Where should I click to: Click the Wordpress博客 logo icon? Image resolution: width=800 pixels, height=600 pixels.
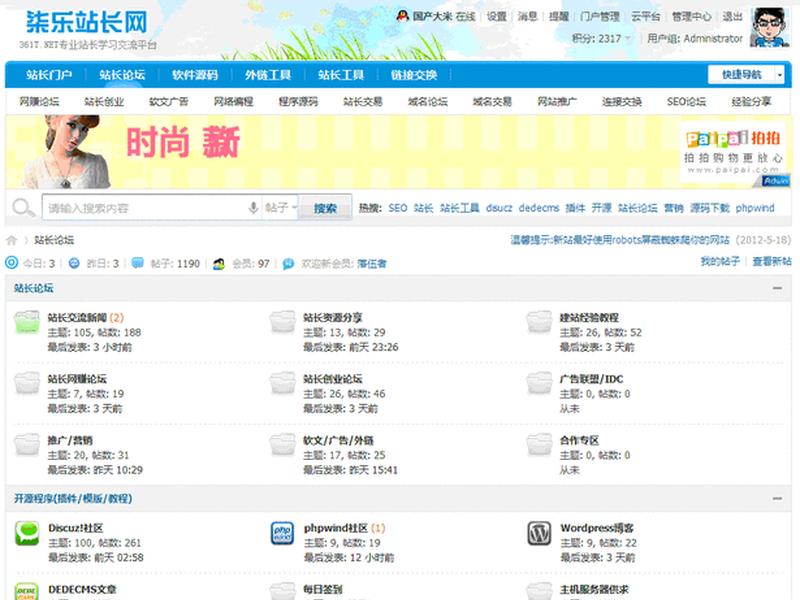click(539, 533)
